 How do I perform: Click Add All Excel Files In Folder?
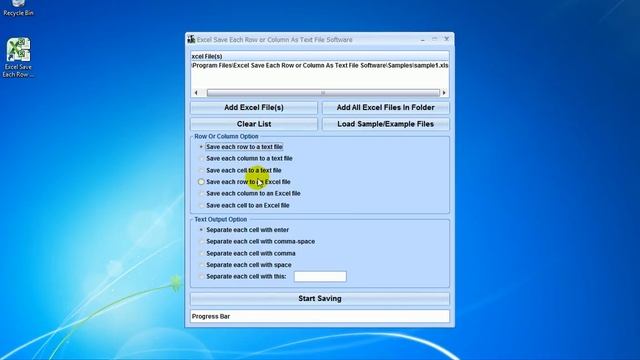pyautogui.click(x=385, y=108)
